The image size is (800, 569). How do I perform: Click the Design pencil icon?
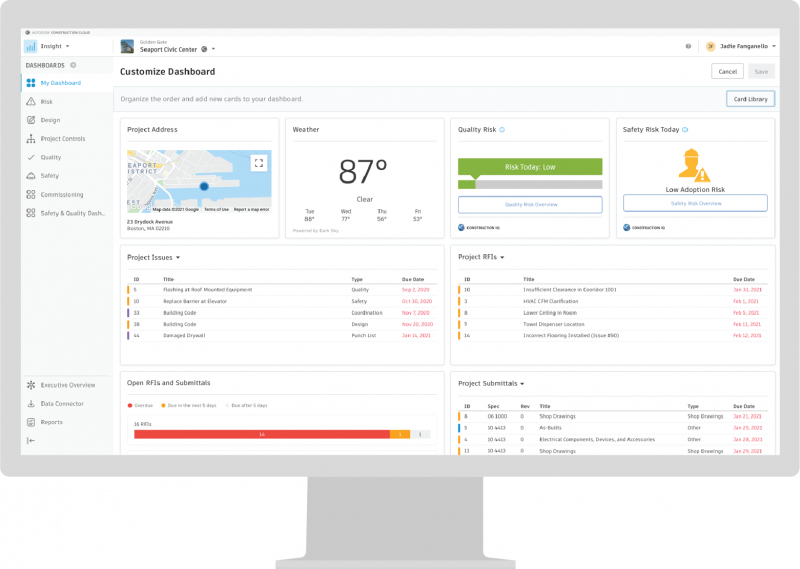coord(31,120)
